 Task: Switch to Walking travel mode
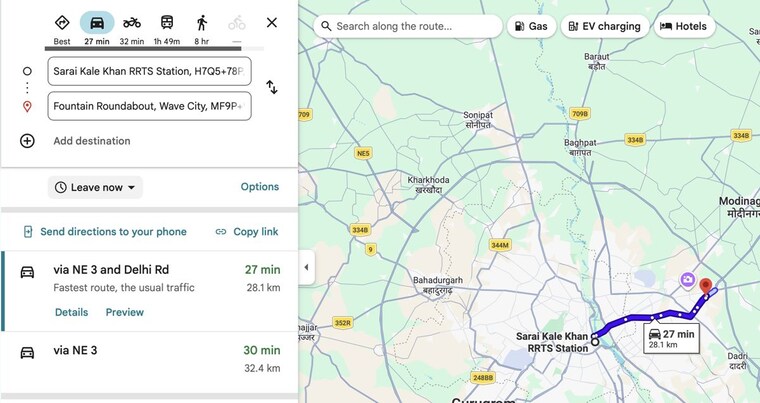point(202,23)
